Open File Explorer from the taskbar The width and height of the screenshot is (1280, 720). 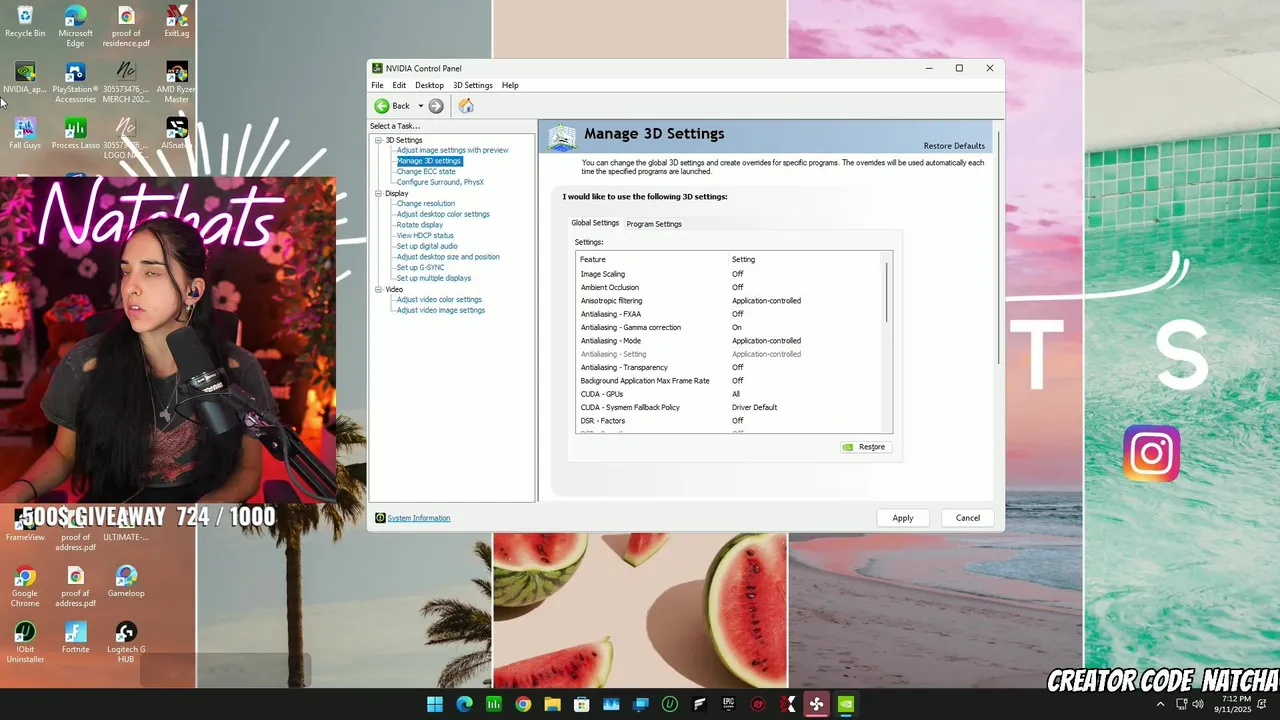pyautogui.click(x=552, y=704)
